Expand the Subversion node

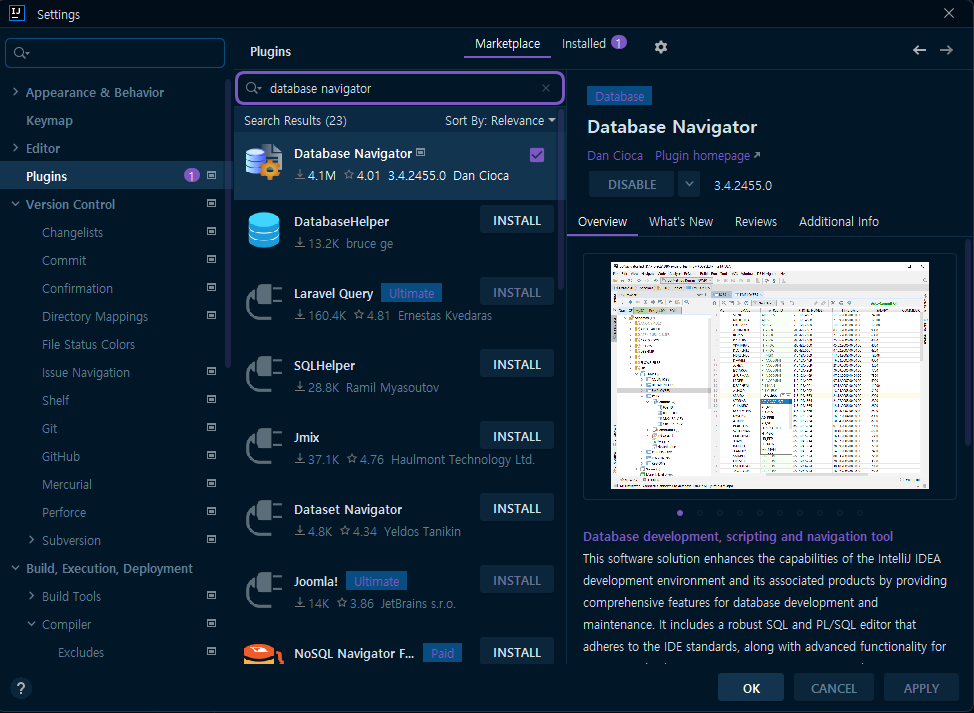[x=32, y=540]
